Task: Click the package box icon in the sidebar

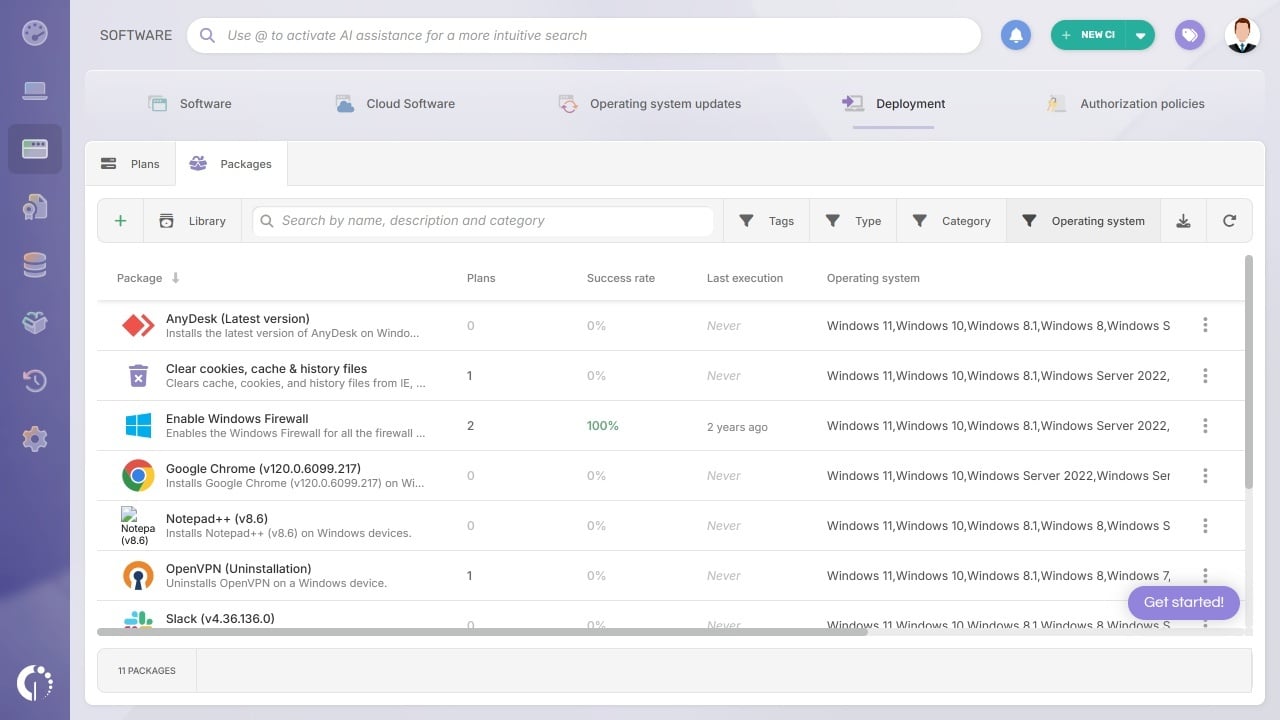Action: 35,323
